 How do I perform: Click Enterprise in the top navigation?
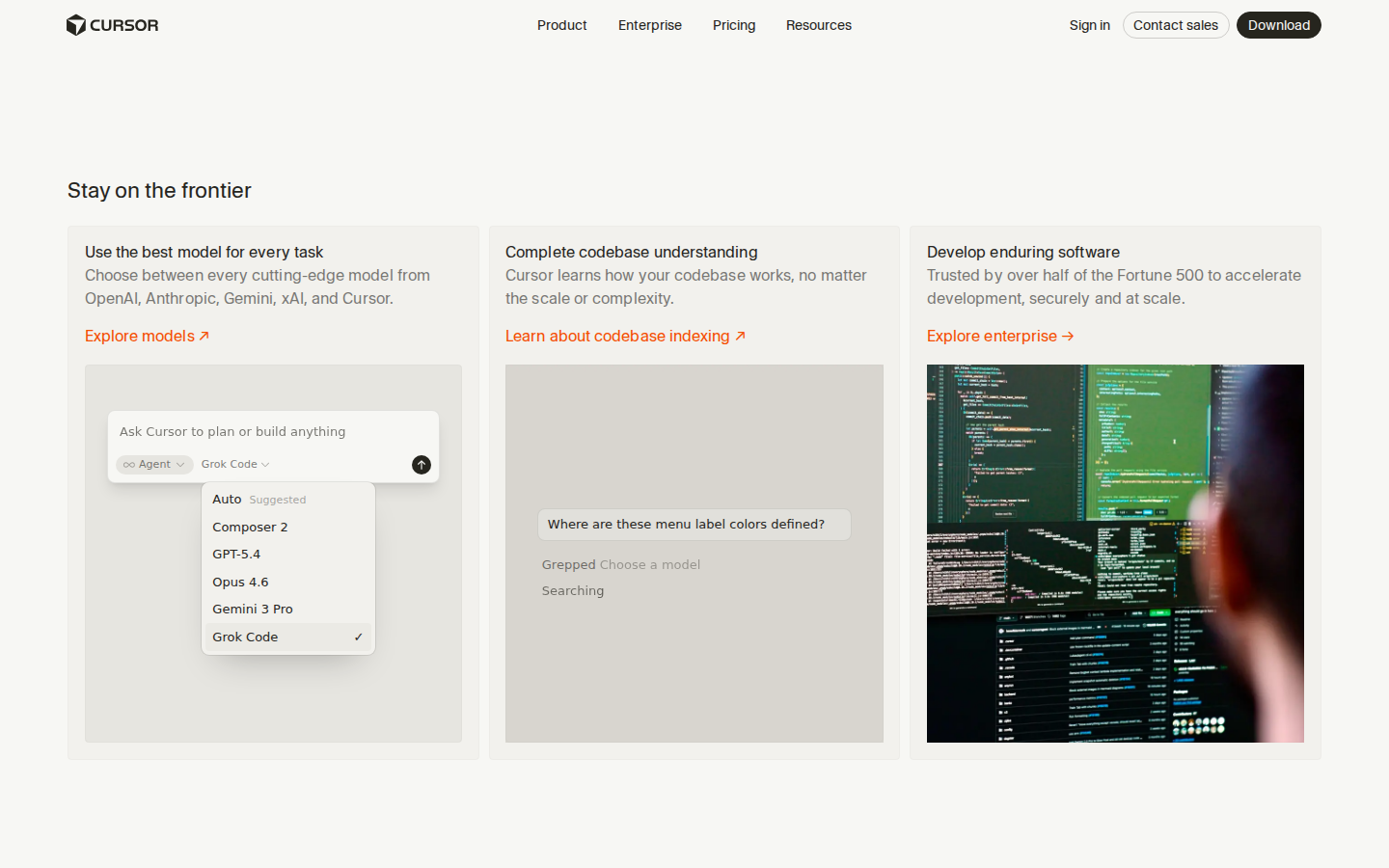click(x=649, y=25)
